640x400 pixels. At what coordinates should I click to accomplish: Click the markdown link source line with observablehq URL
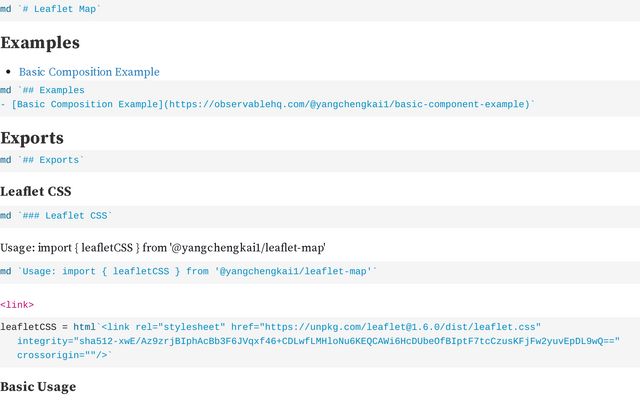point(267,104)
